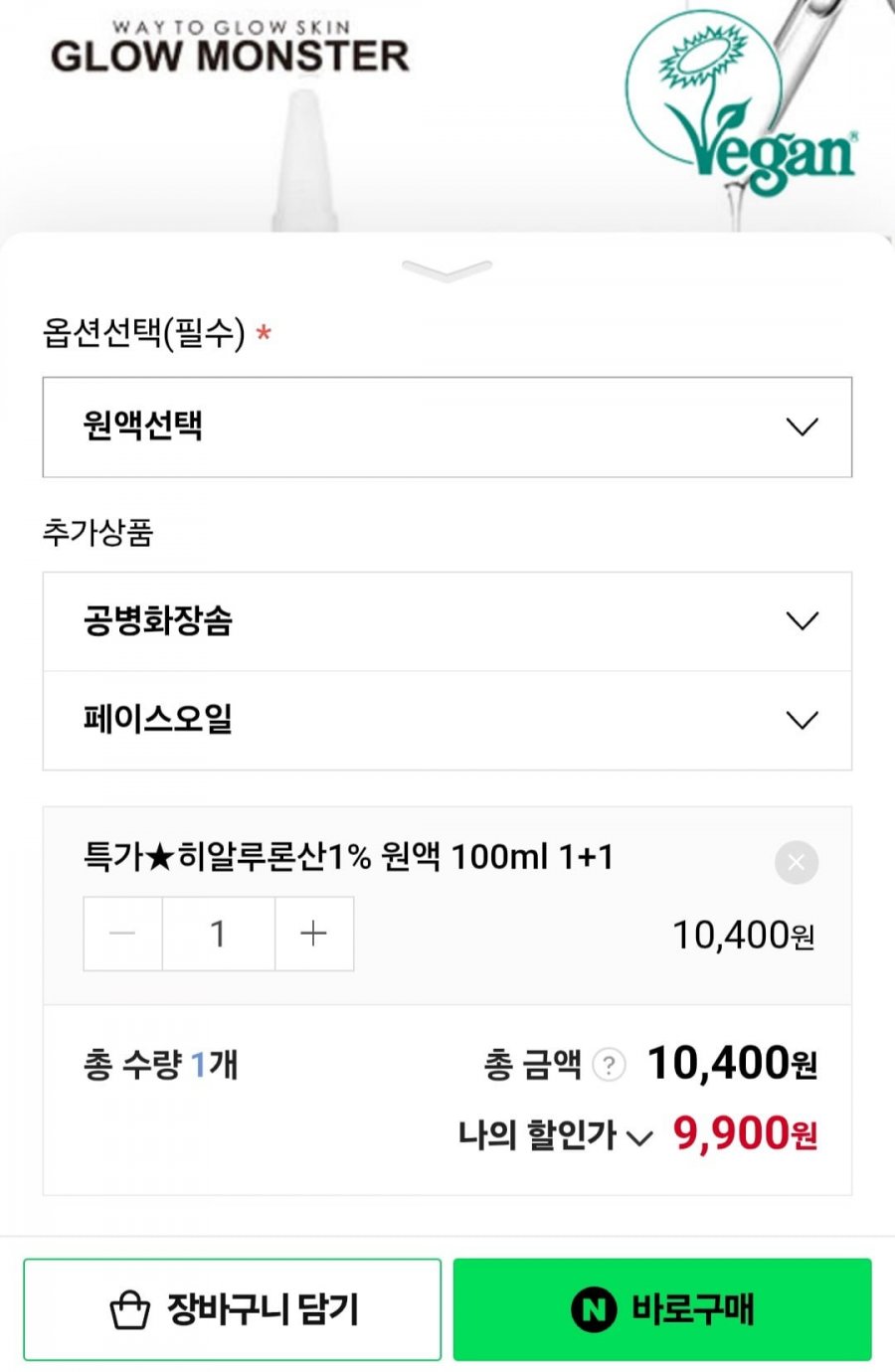The image size is (895, 1372).
Task: Click the Glow Monster brand logo
Action: (x=230, y=50)
